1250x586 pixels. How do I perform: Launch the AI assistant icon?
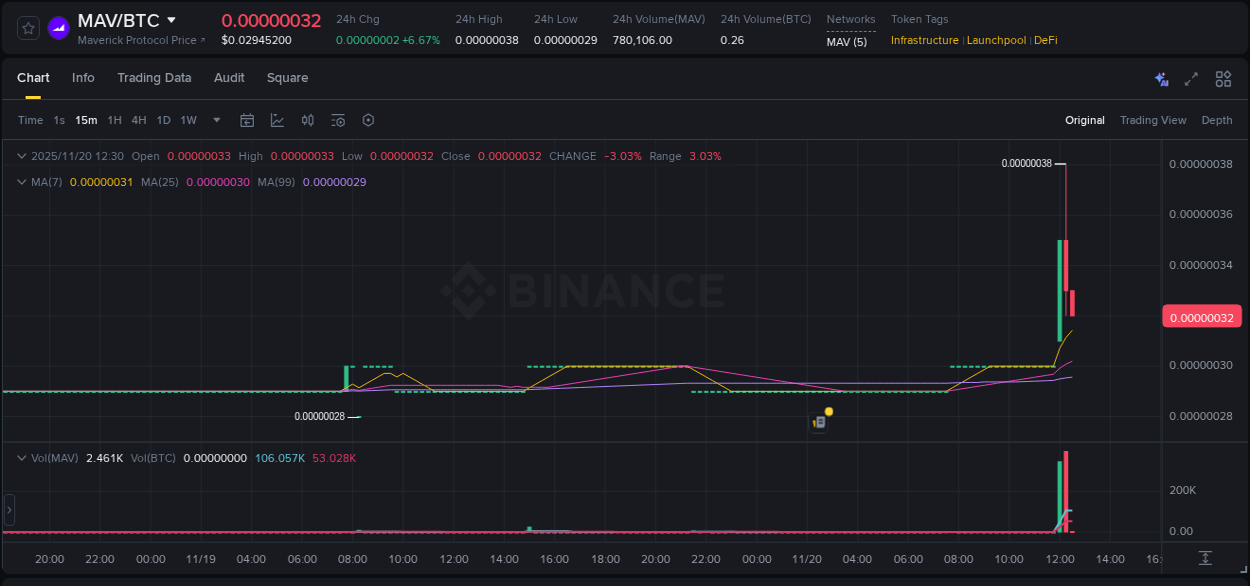pyautogui.click(x=1160, y=78)
